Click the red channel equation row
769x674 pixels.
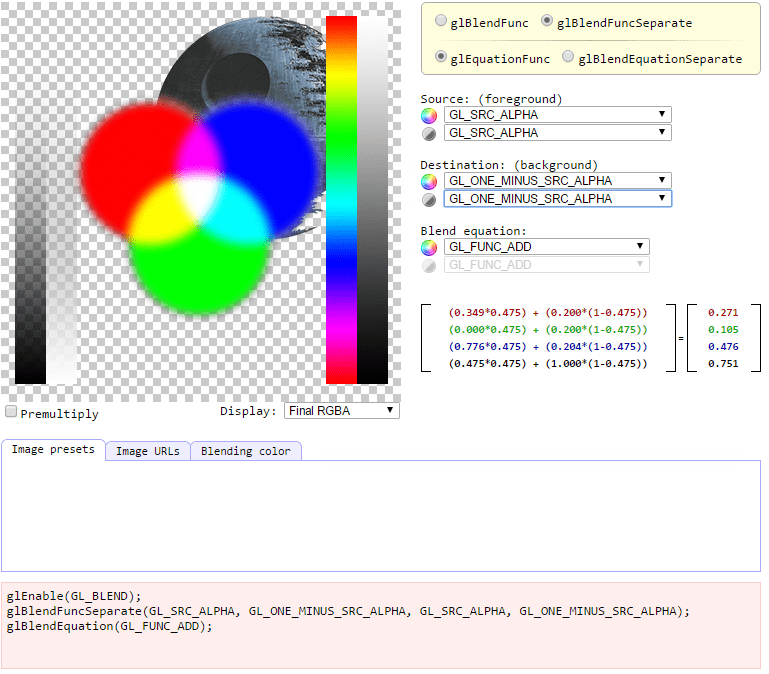pos(548,313)
